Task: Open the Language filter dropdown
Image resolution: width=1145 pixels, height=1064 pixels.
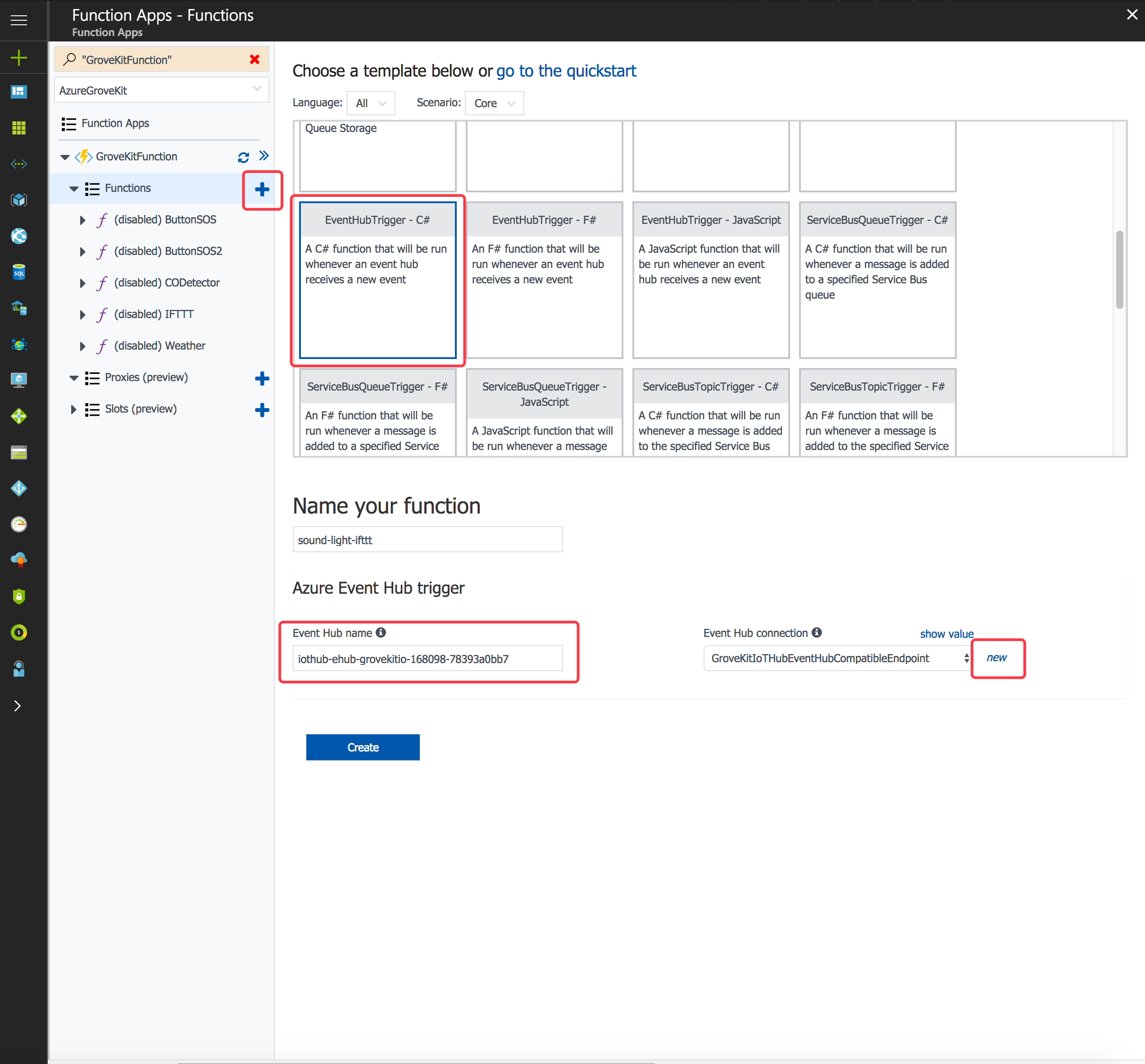Action: 371,103
